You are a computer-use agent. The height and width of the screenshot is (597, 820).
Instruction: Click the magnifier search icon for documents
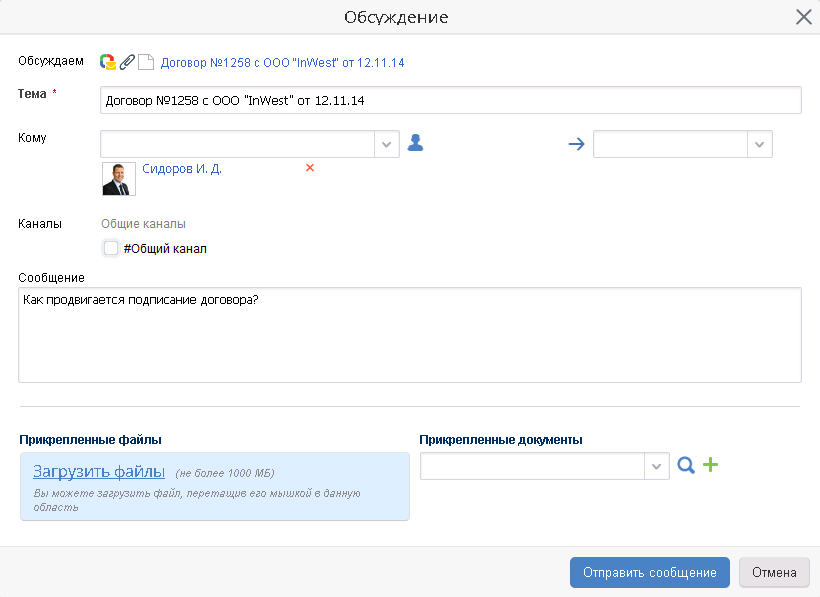[685, 465]
